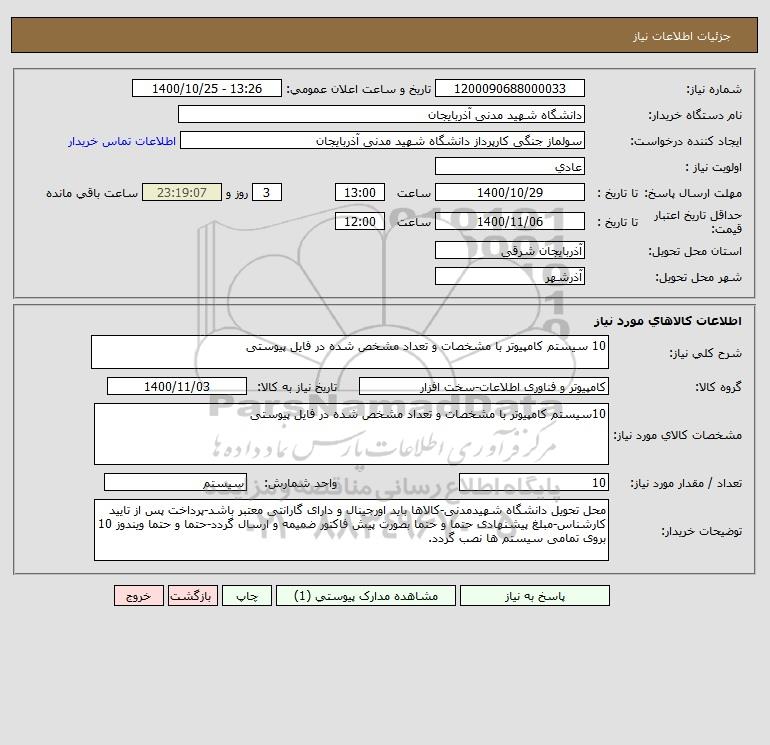This screenshot has height=745, width=770.
Task: Click the priority field showing عادی
Action: (x=510, y=166)
